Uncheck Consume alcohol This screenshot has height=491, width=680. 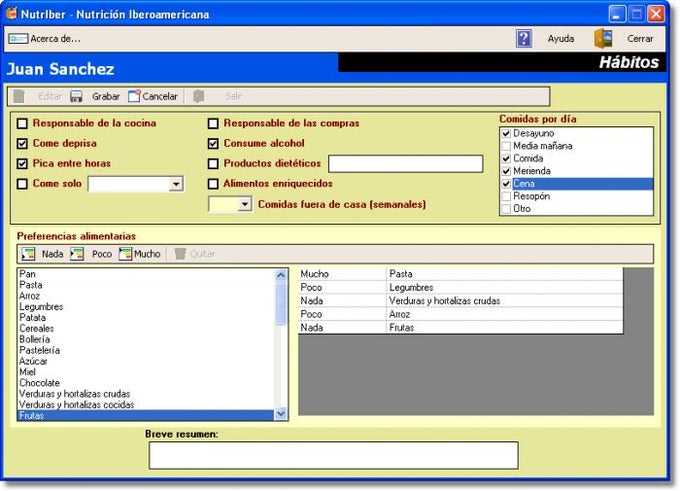[x=213, y=144]
